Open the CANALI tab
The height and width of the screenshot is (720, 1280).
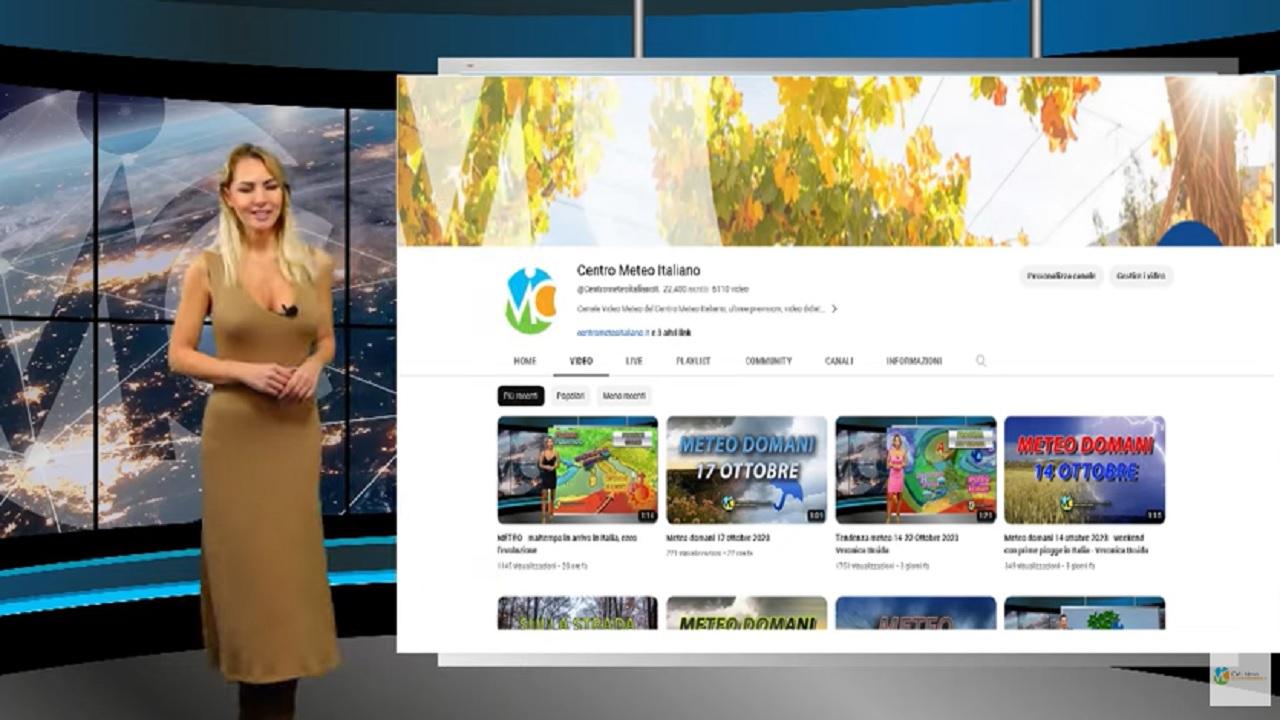pyautogui.click(x=839, y=361)
